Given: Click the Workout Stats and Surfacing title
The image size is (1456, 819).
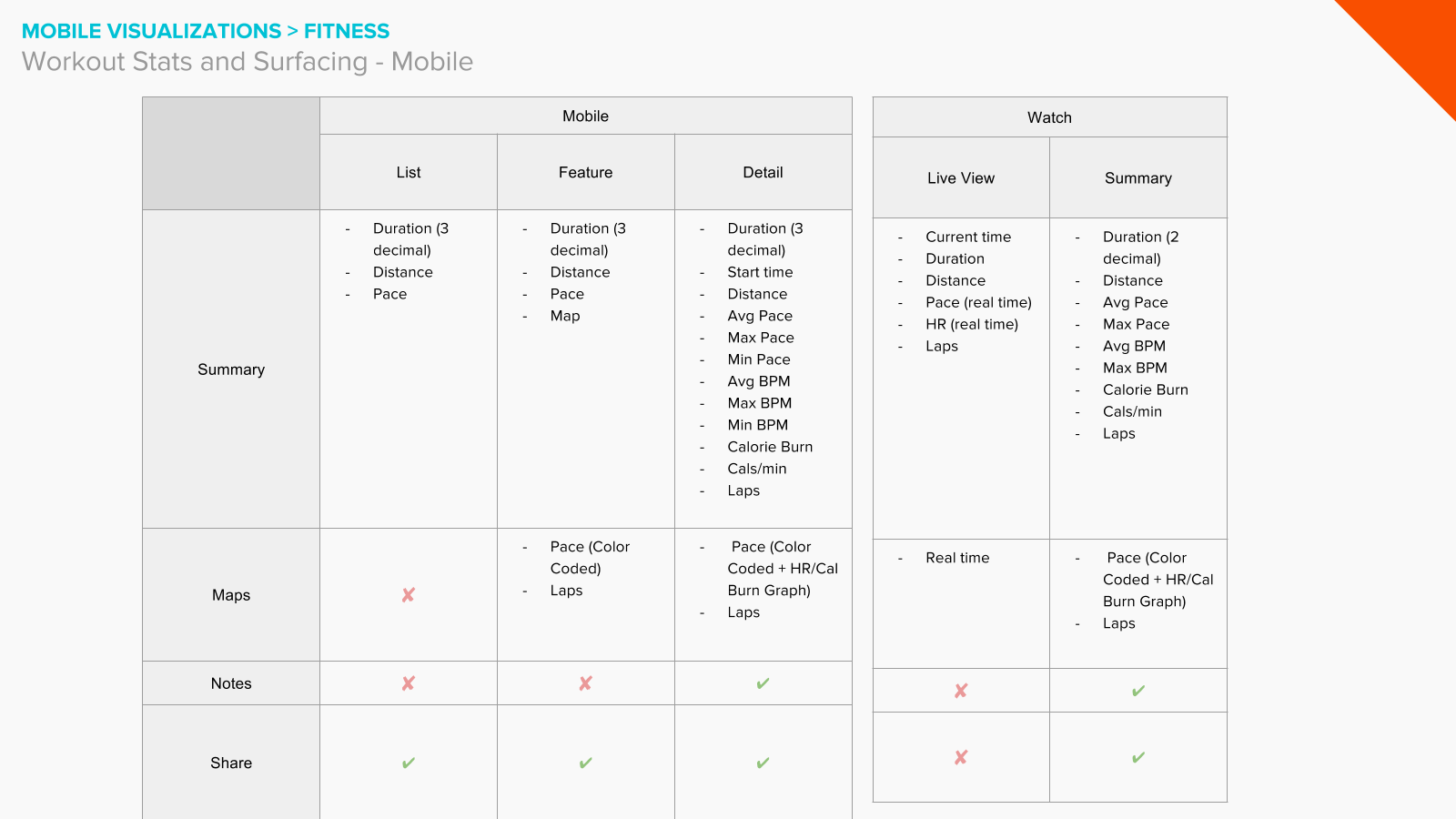Looking at the screenshot, I should point(248,62).
